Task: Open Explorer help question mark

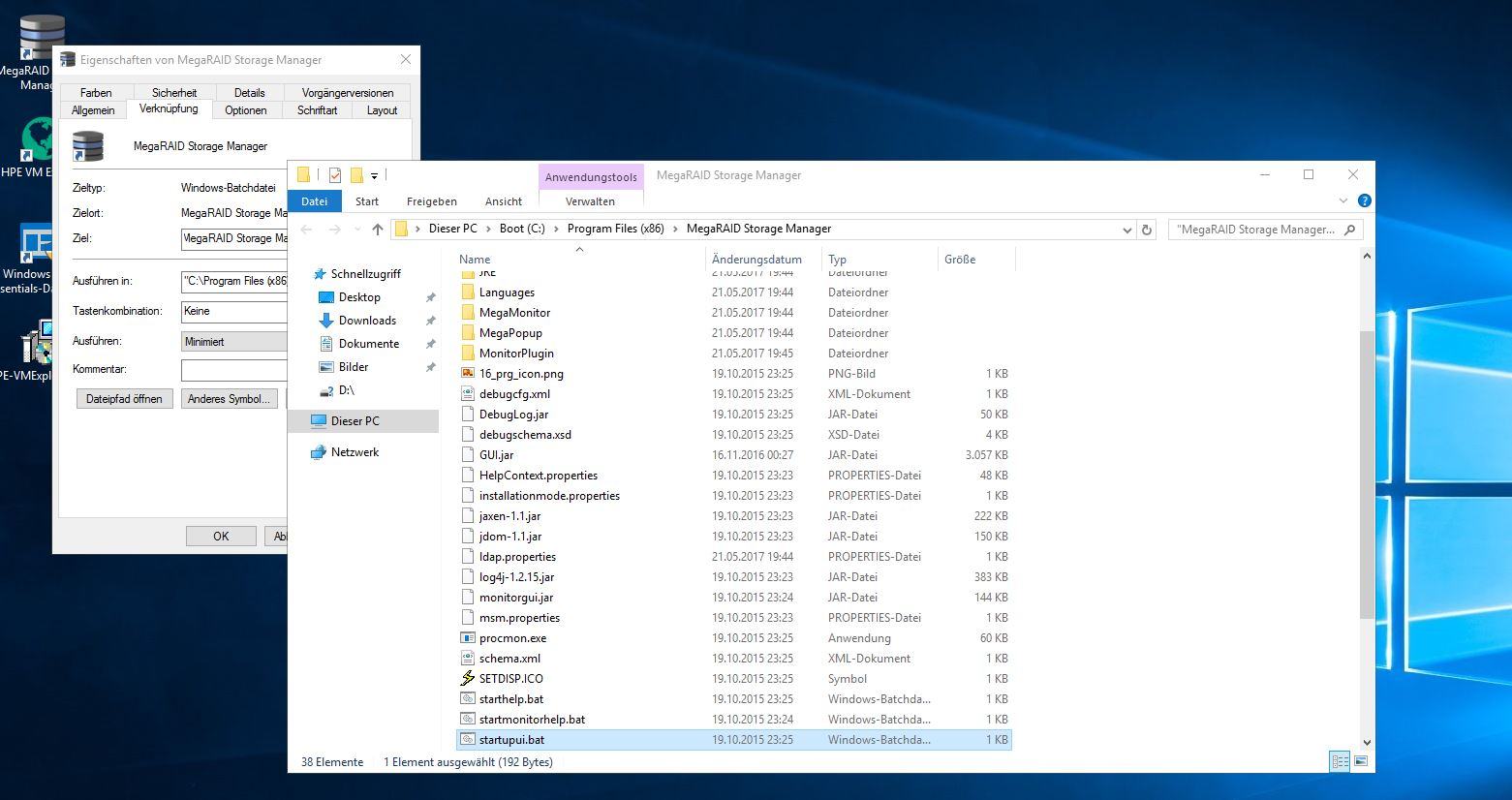Action: (x=1365, y=200)
